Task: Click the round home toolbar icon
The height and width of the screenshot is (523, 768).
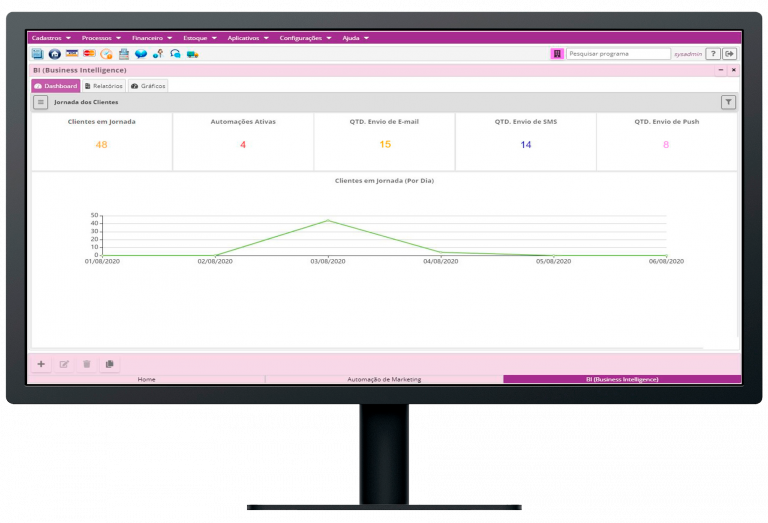Action: coord(54,54)
